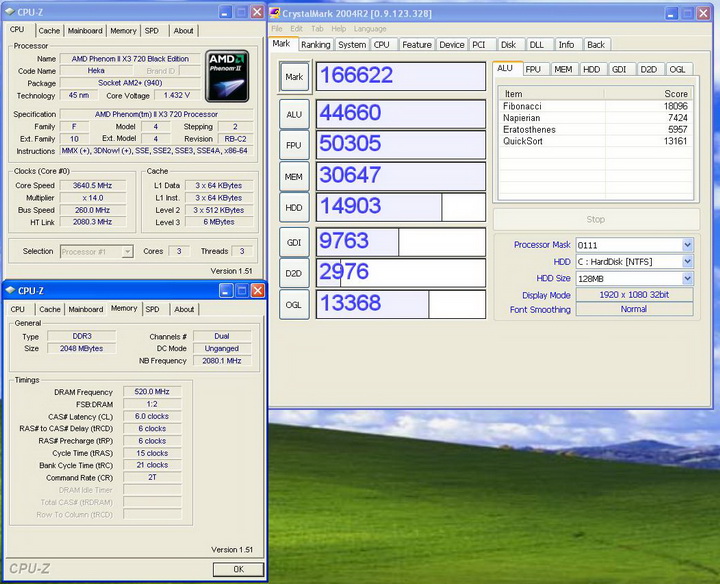Open the HDD drive selection dropdown
The height and width of the screenshot is (584, 720).
pyautogui.click(x=687, y=262)
